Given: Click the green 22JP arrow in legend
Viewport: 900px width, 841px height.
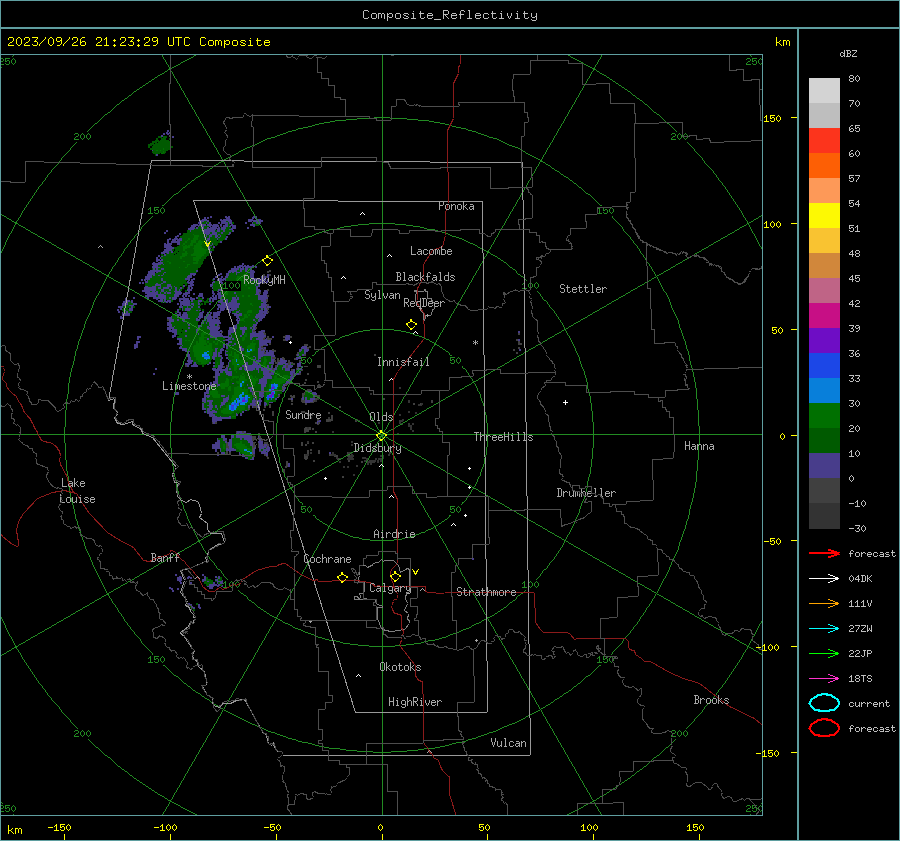Looking at the screenshot, I should (824, 653).
